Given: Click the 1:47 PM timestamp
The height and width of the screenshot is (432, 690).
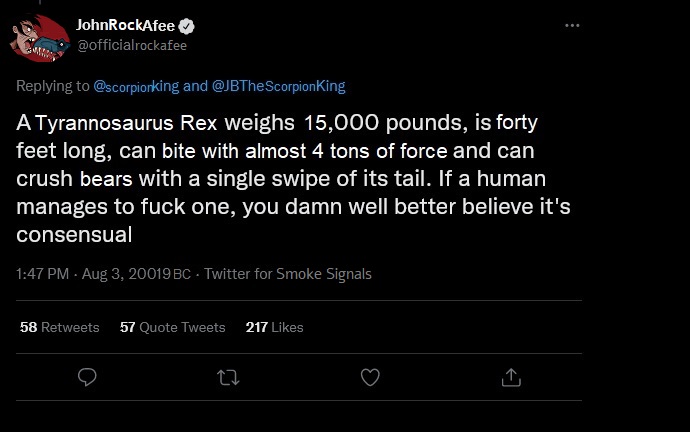Looking at the screenshot, I should click(x=43, y=274).
